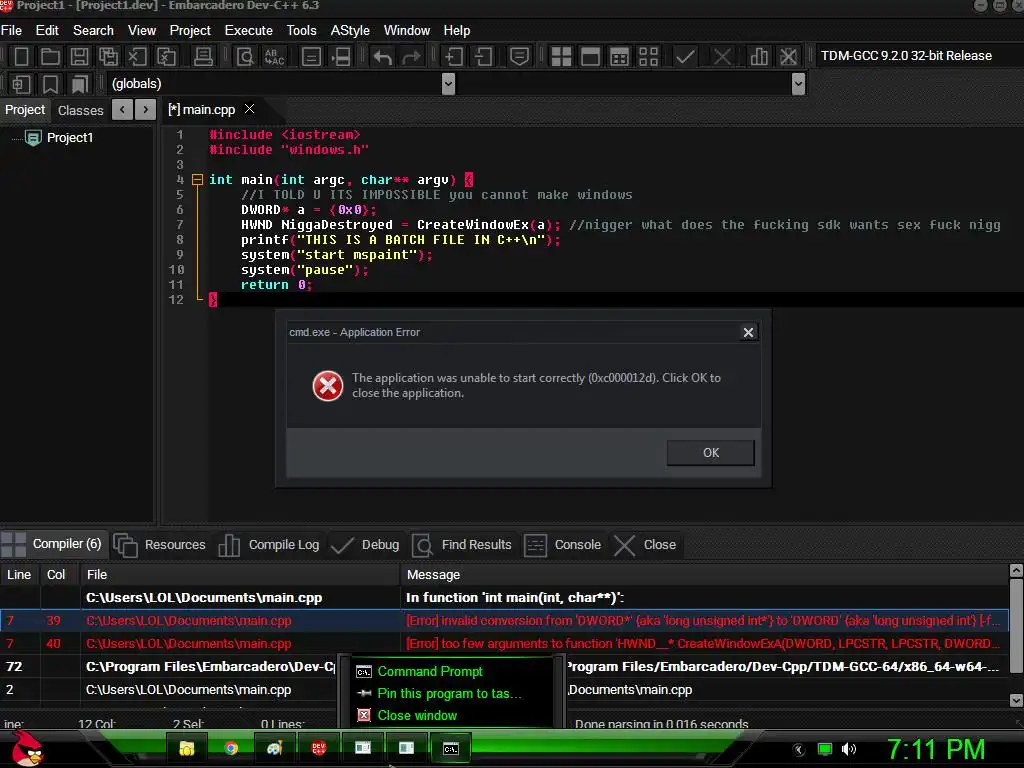Open Find with the magnifier toolbar icon

pyautogui.click(x=245, y=56)
